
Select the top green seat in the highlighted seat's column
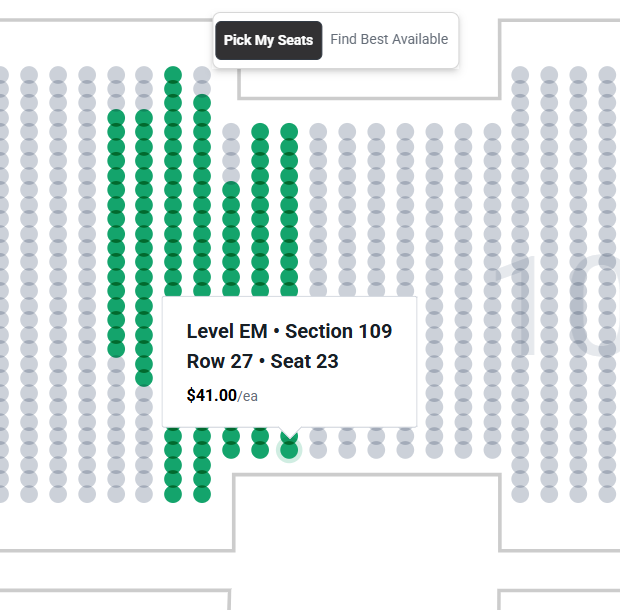(289, 131)
